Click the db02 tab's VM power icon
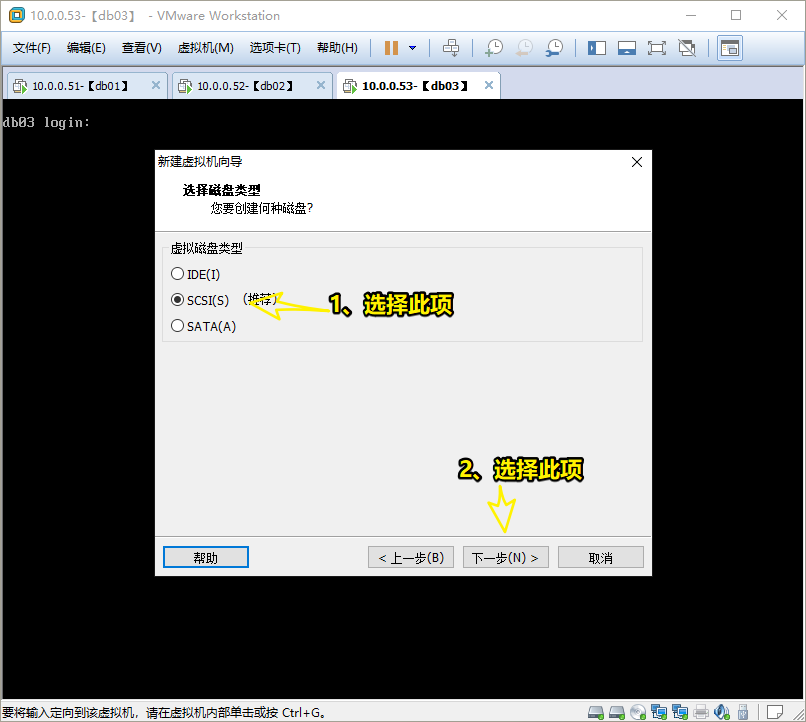The image size is (806, 722). pyautogui.click(x=185, y=86)
